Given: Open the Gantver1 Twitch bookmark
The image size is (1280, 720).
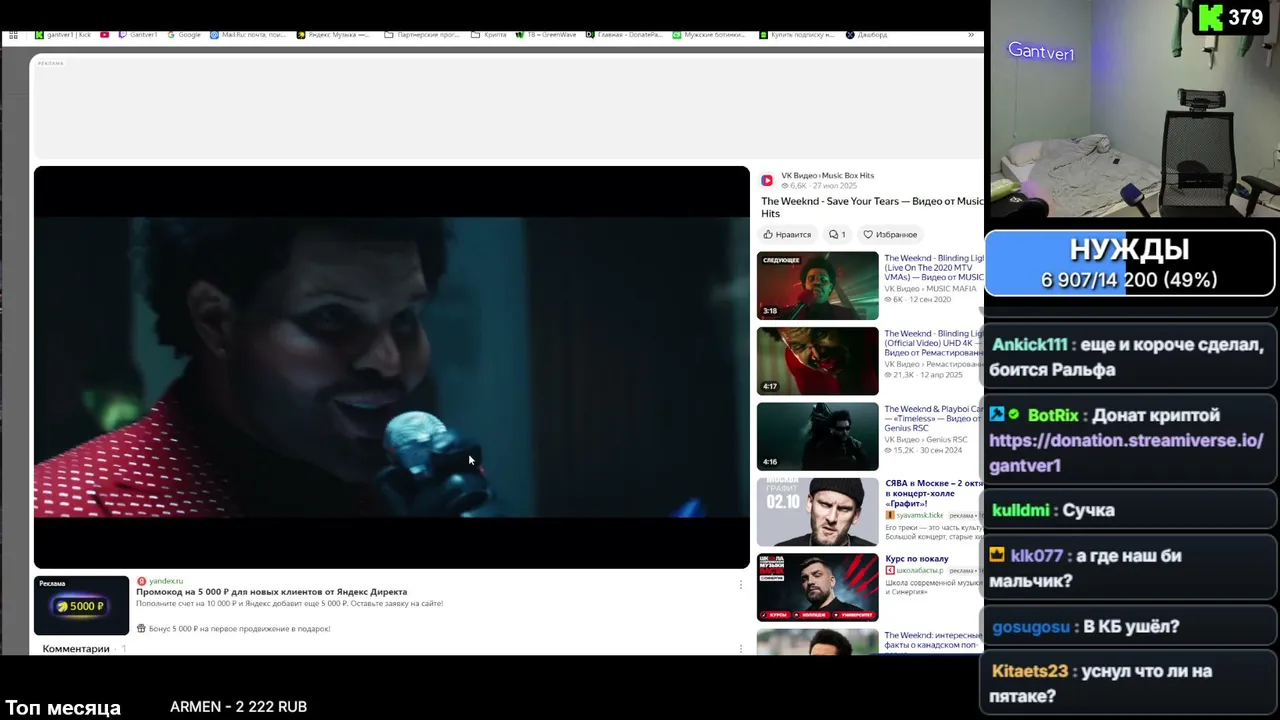Looking at the screenshot, I should click(x=138, y=35).
